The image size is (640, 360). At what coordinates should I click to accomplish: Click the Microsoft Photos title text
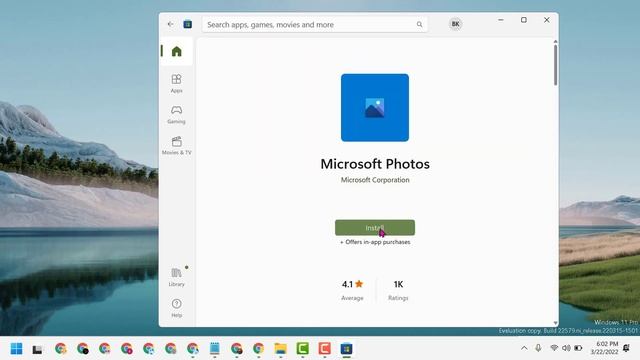click(375, 164)
